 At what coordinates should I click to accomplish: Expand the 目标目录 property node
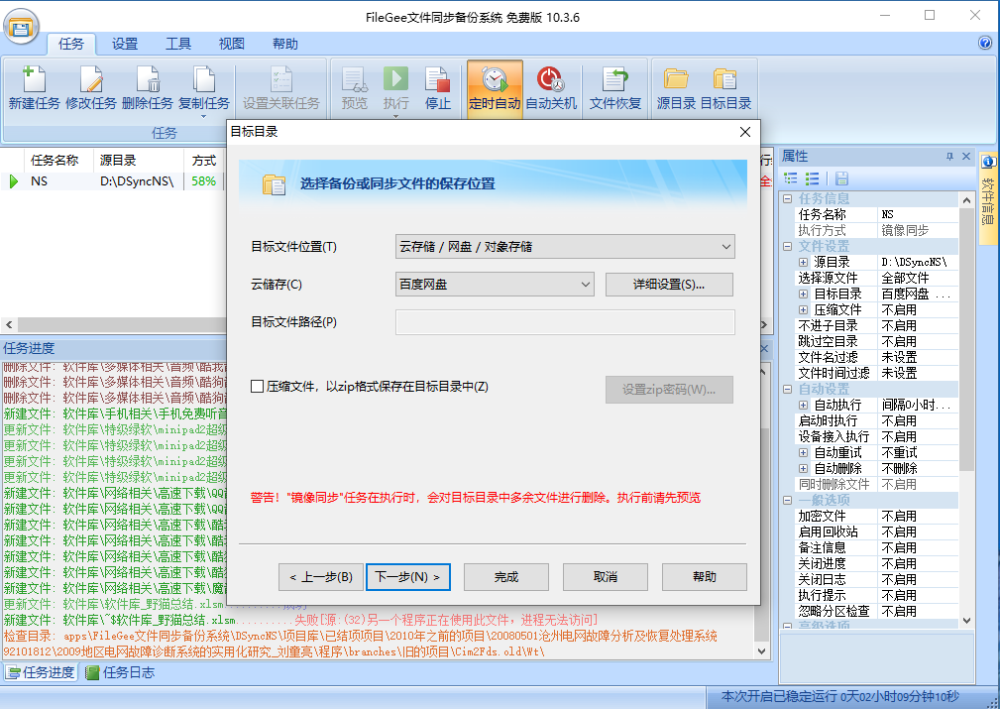[804, 294]
